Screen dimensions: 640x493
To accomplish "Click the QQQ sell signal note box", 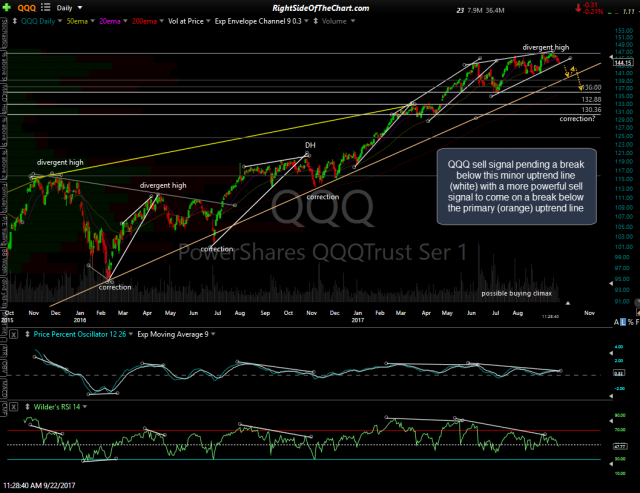I will 516,187.
